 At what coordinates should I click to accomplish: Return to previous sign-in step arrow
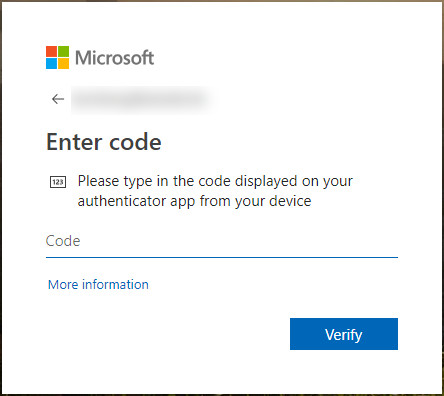[58, 99]
